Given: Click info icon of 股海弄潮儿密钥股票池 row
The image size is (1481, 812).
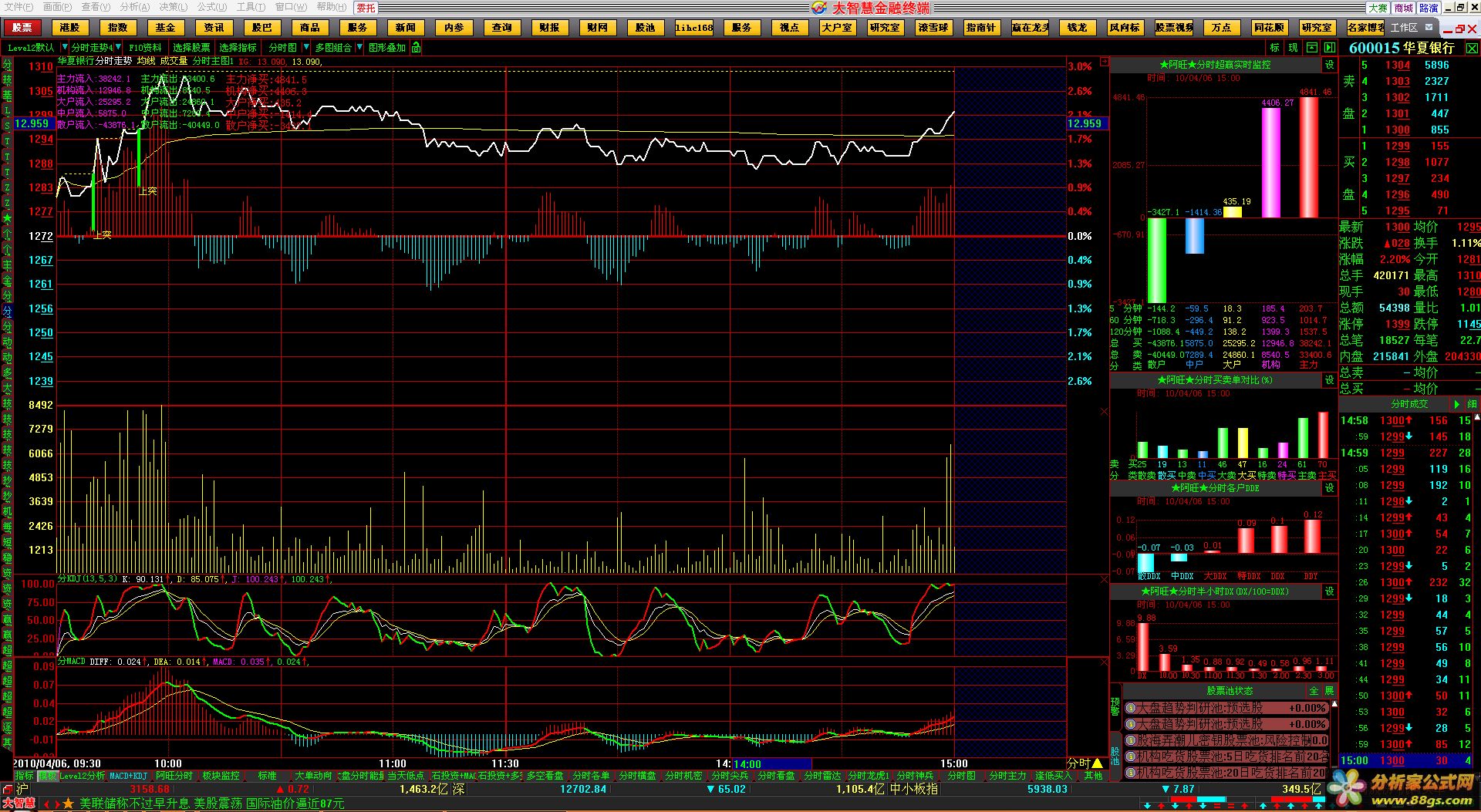Looking at the screenshot, I should pyautogui.click(x=1130, y=740).
